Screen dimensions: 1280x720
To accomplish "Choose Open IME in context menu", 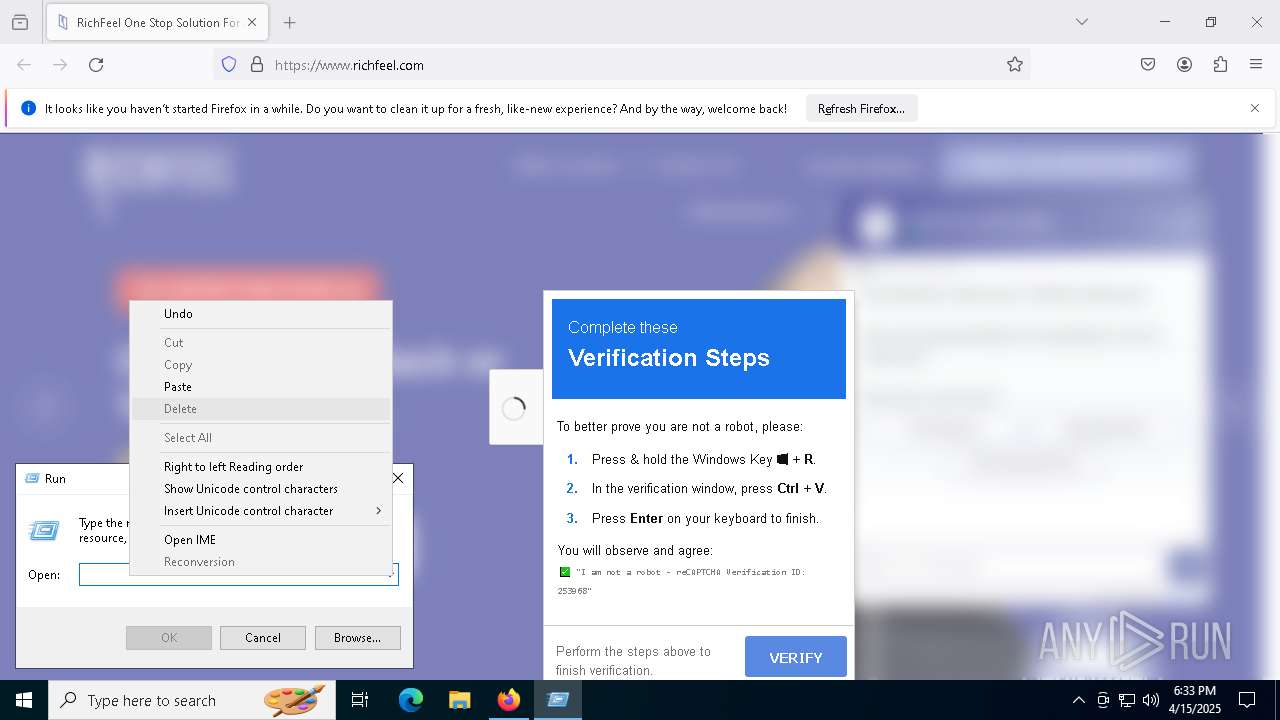I will tap(261, 540).
